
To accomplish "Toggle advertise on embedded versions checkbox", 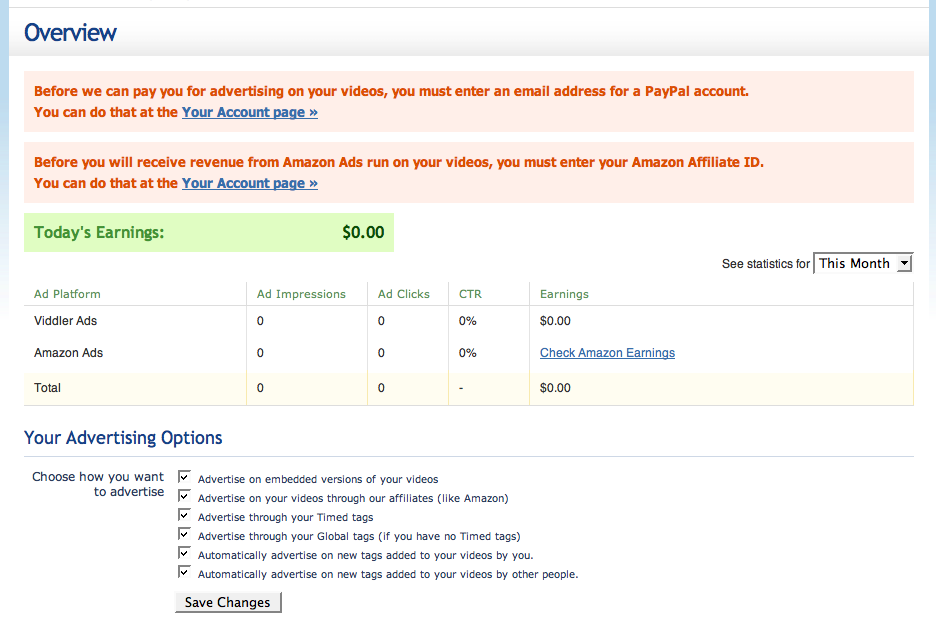I will coord(184,478).
